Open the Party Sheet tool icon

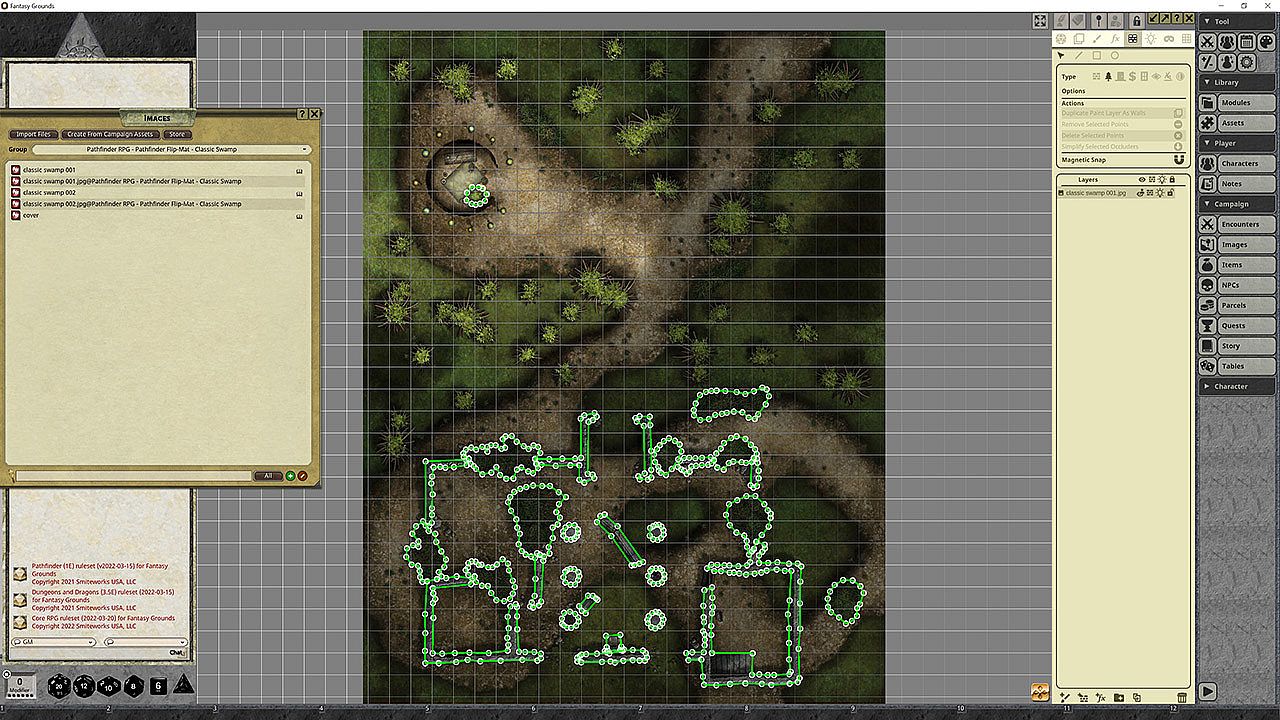1227,41
